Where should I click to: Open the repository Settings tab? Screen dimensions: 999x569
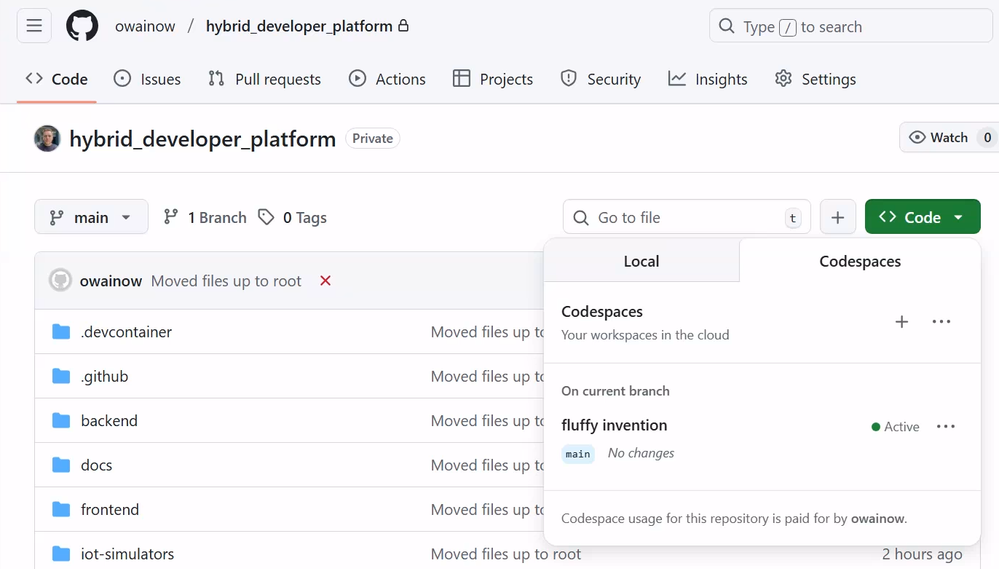815,79
